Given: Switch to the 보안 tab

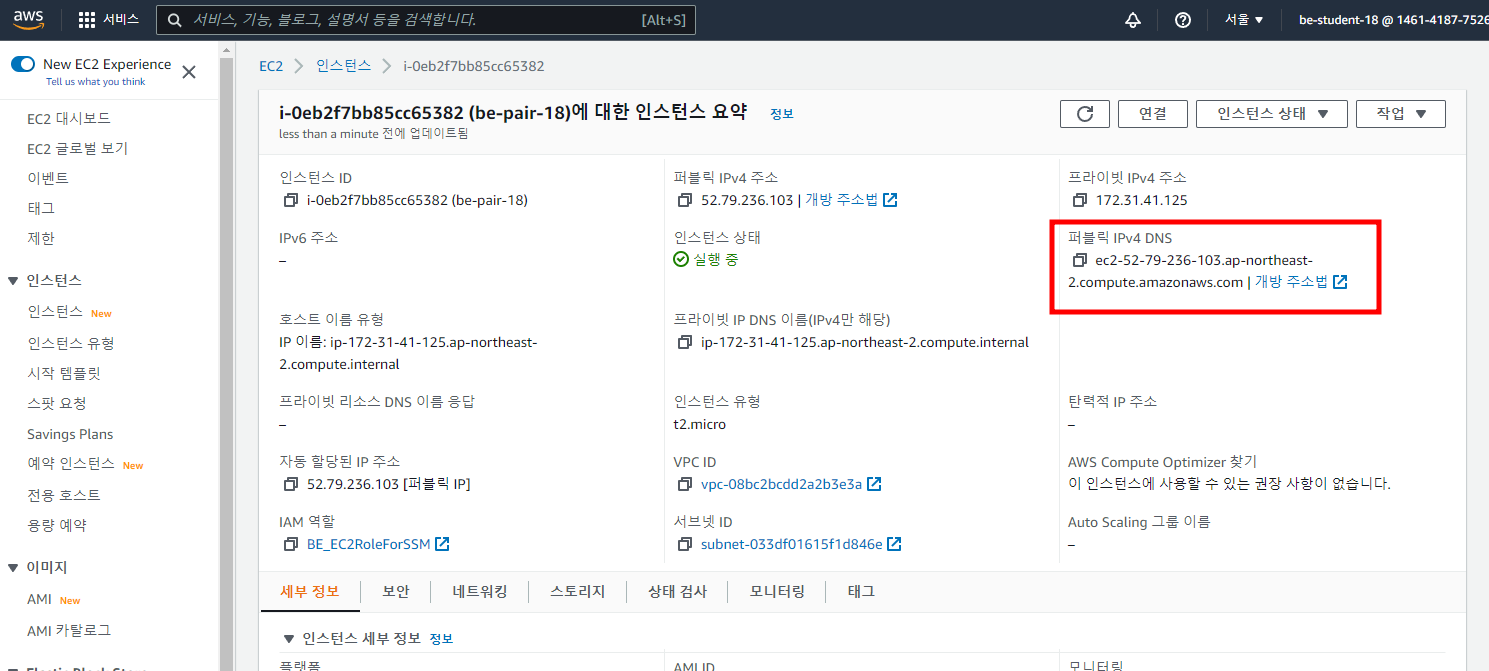Looking at the screenshot, I should click(396, 591).
